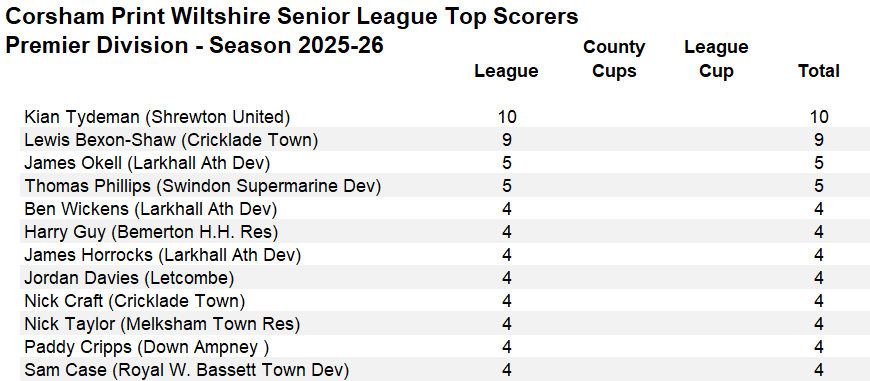Select Nick Craft (Cricklade Town) name
The height and width of the screenshot is (381, 870).
[x=134, y=301]
